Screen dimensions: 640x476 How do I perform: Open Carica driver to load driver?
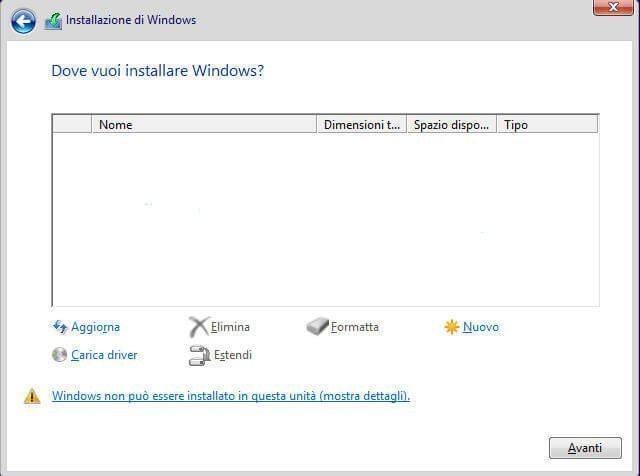pos(104,355)
